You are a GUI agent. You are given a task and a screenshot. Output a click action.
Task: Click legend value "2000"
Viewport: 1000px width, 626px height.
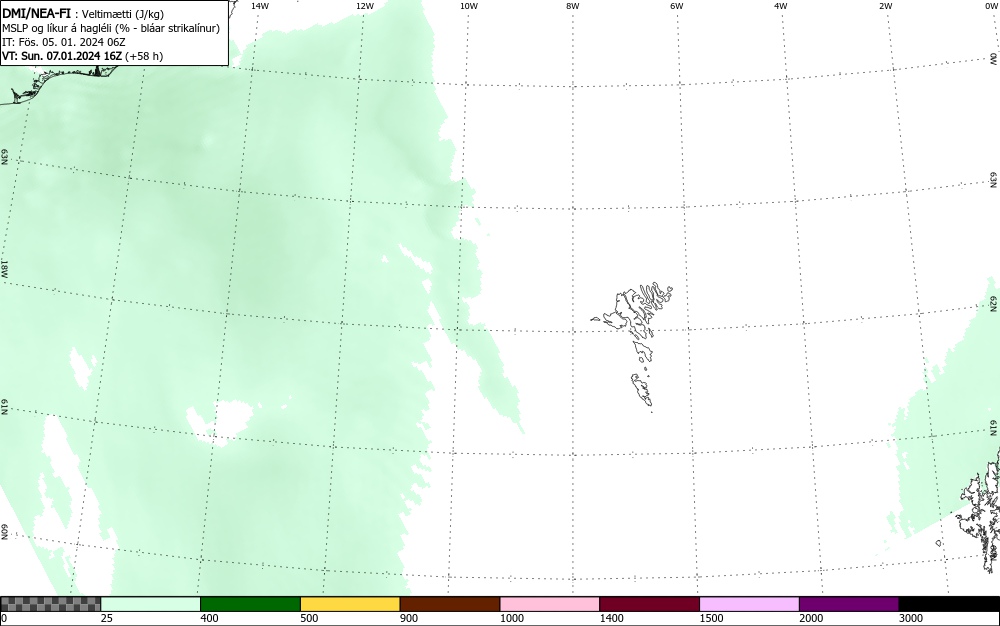811,618
